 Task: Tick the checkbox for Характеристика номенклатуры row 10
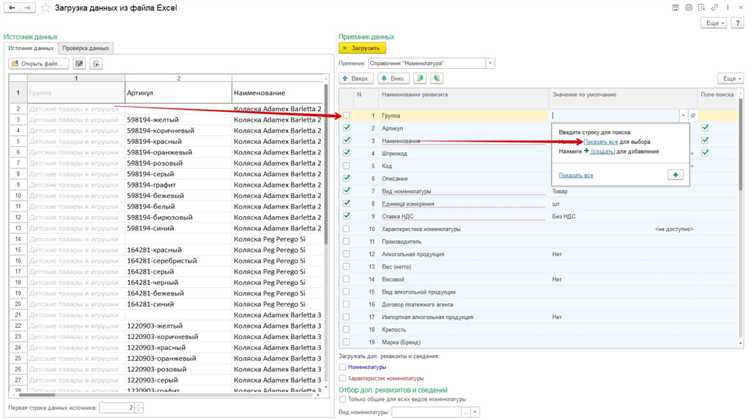pos(346,229)
